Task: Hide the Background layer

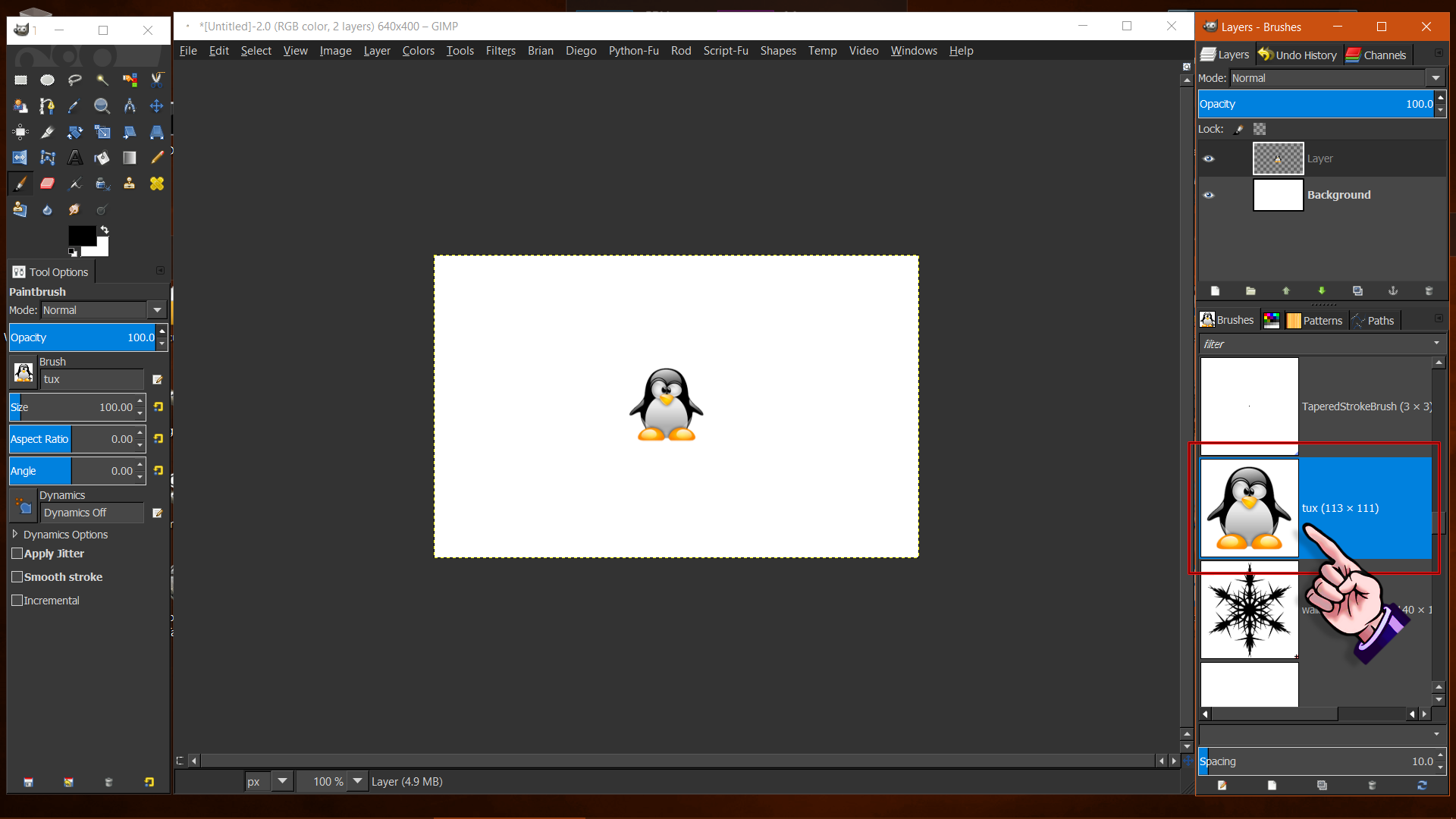Action: pyautogui.click(x=1209, y=195)
